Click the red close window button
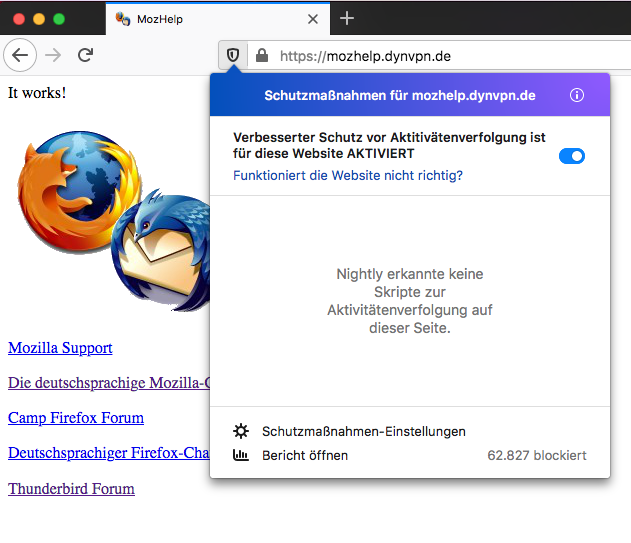Screen dimensions: 631x543 [x=19, y=19]
